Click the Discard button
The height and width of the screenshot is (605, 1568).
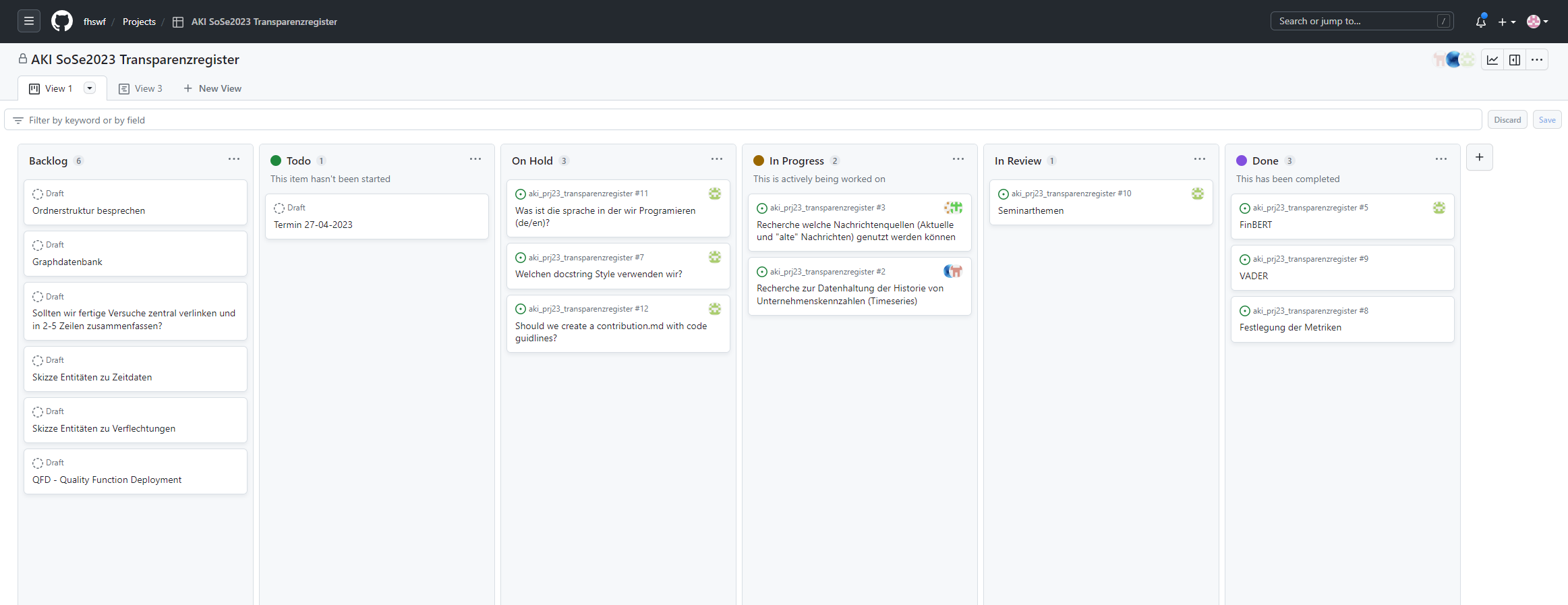(x=1507, y=120)
